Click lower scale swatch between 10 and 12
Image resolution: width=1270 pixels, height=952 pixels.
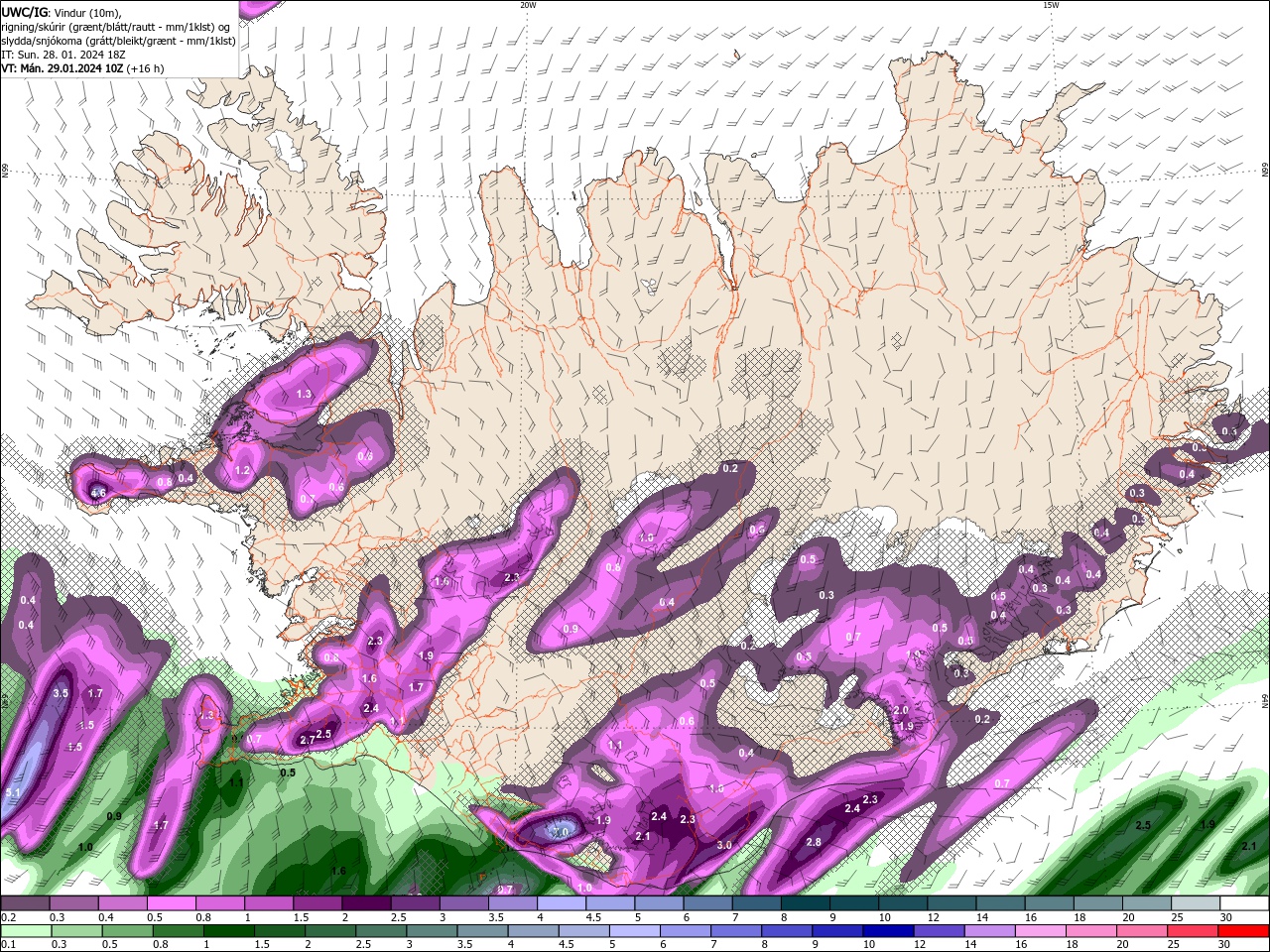[x=889, y=931]
